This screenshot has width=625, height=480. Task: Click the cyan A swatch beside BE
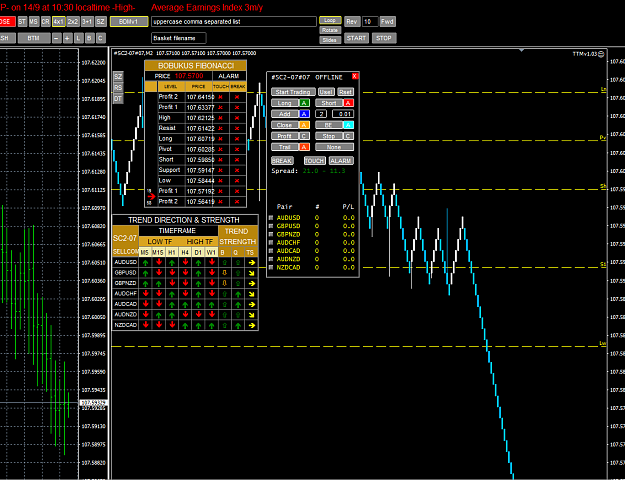pyautogui.click(x=348, y=125)
